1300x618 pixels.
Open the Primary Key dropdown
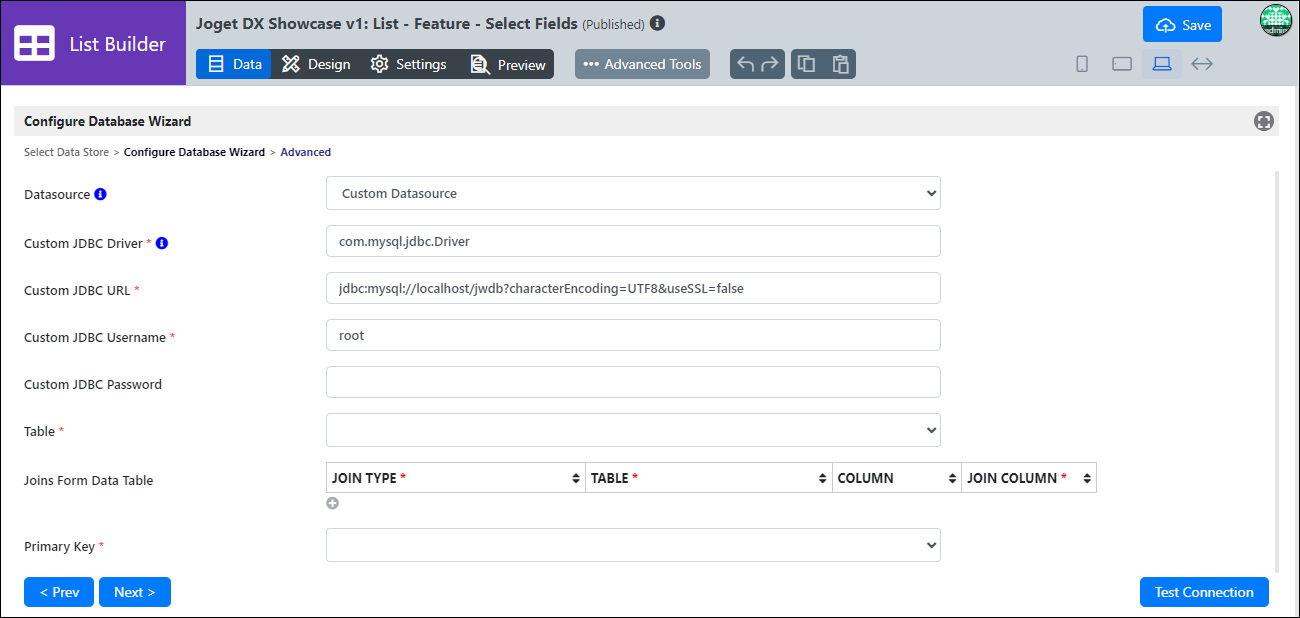click(x=633, y=545)
